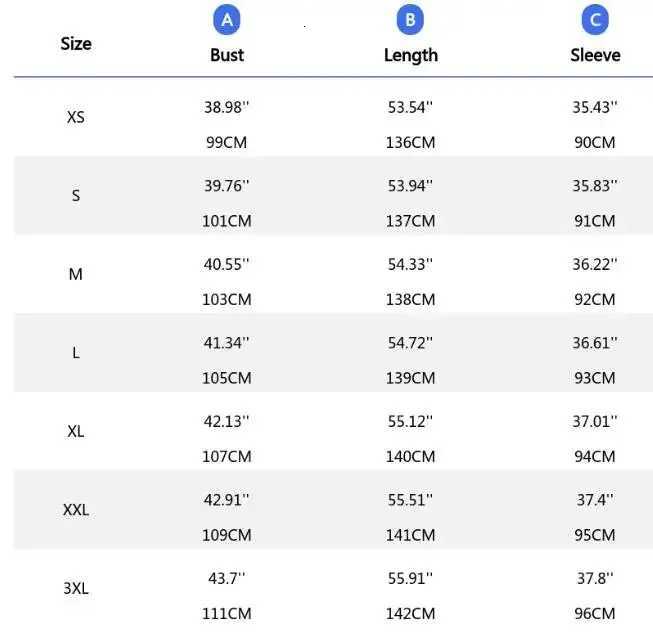Click the 38.98'' bust value

coord(227,107)
